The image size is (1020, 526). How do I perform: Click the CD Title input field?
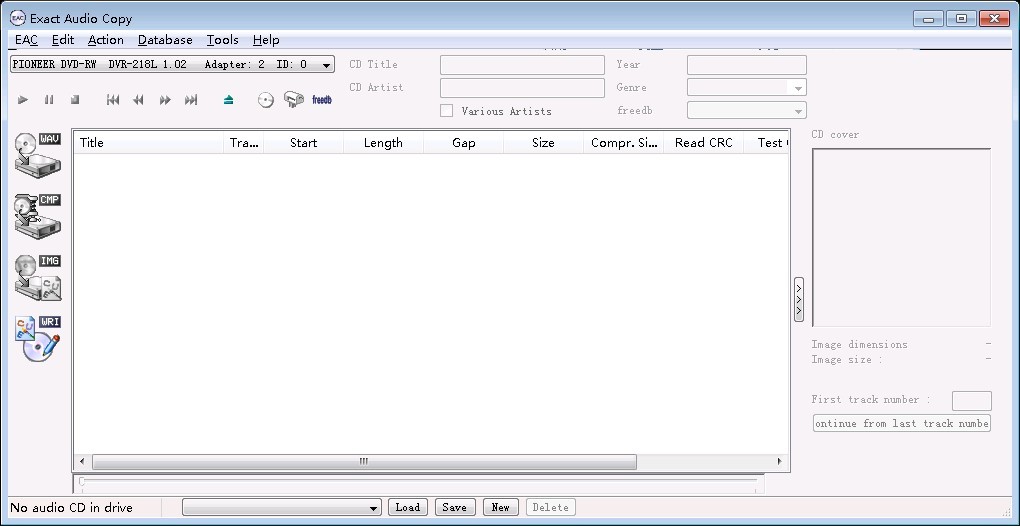point(522,65)
